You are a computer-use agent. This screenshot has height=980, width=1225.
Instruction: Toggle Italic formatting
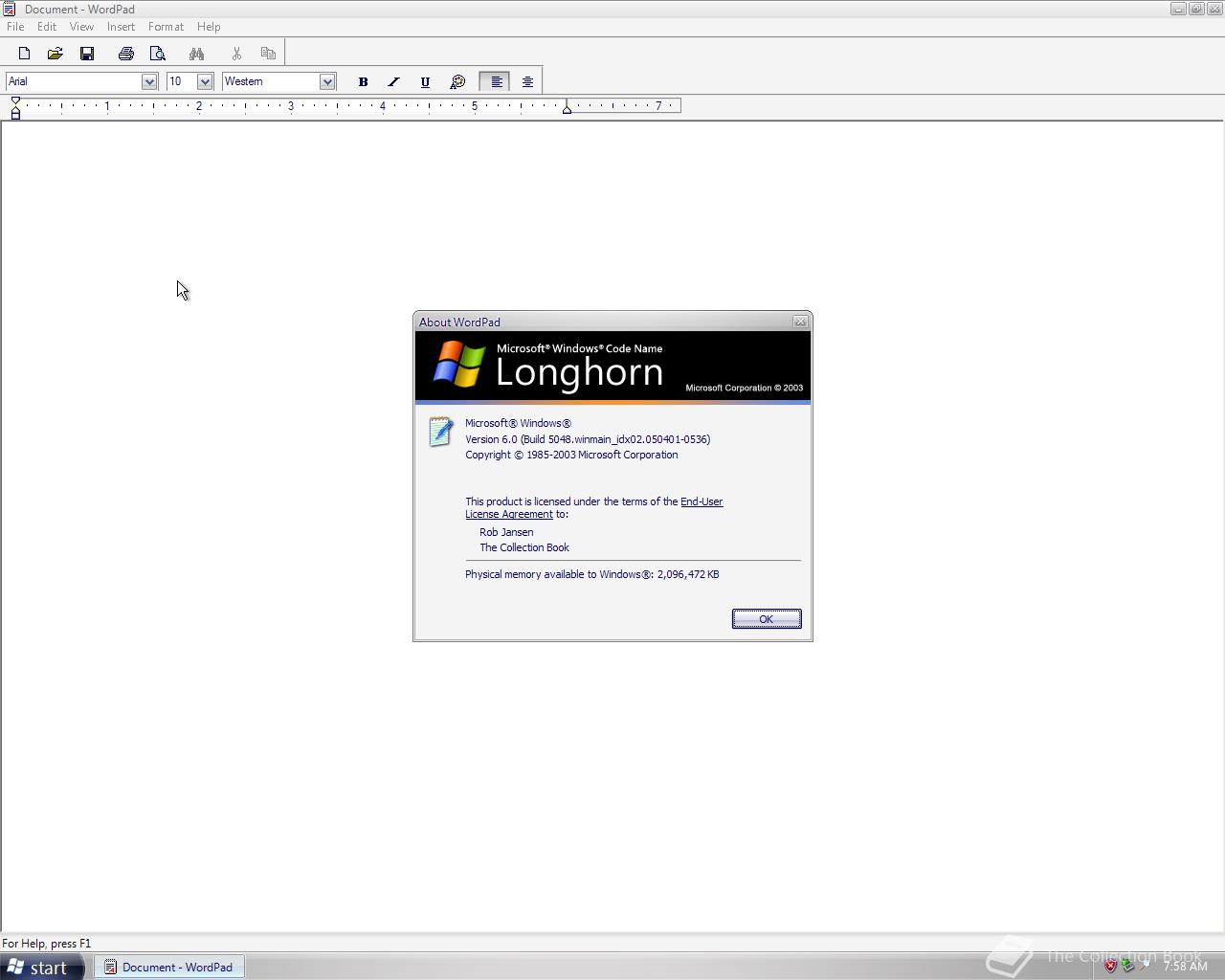(393, 82)
